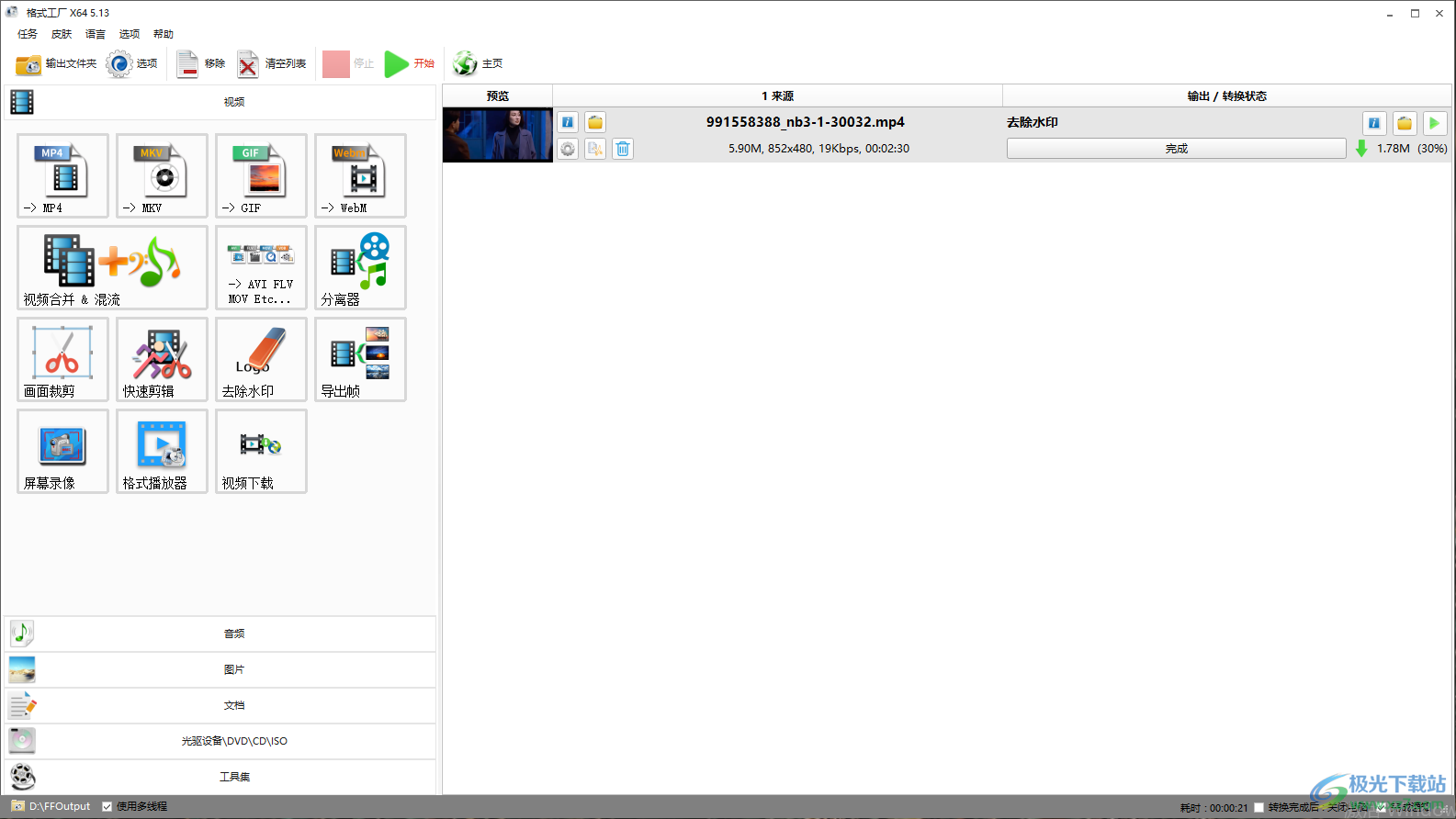The width and height of the screenshot is (1456, 819).
Task: Open the 选项 menu in the menu bar
Action: [130, 34]
